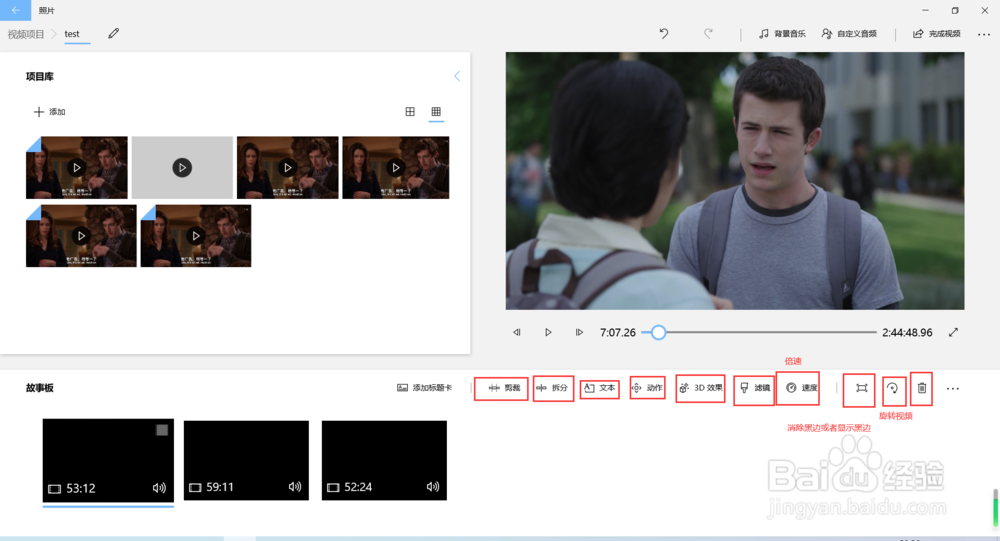Go back with the blue arrow button
The height and width of the screenshot is (541, 1000).
[15, 10]
